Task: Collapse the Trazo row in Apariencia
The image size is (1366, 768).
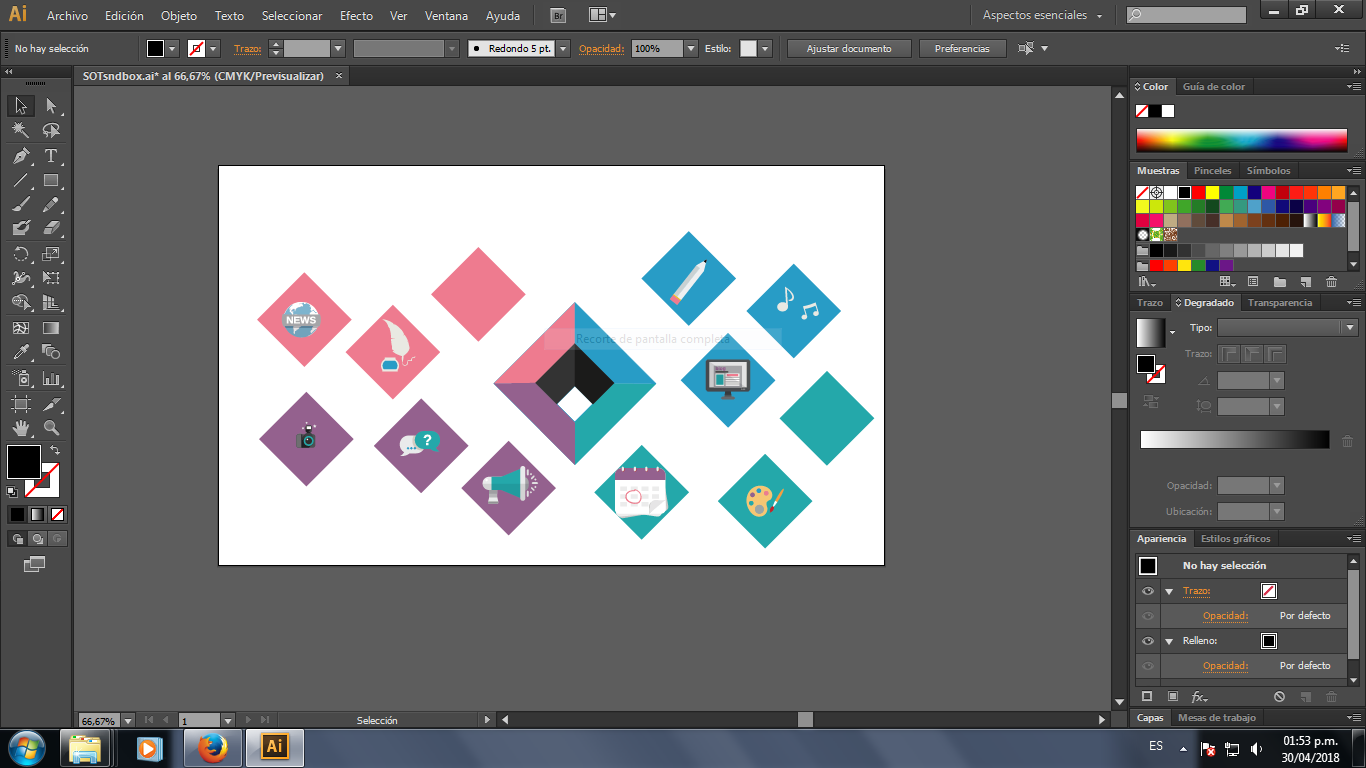Action: [1168, 591]
